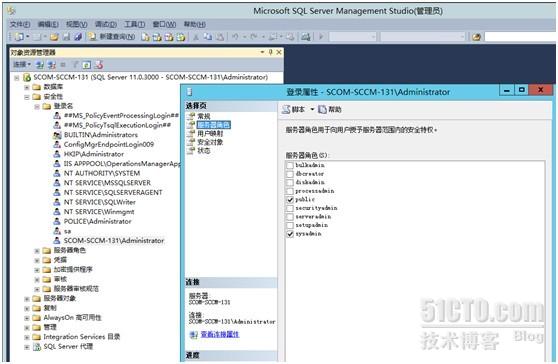Click the Paste toolbar icon
This screenshot has height=364, width=558.
point(220,37)
